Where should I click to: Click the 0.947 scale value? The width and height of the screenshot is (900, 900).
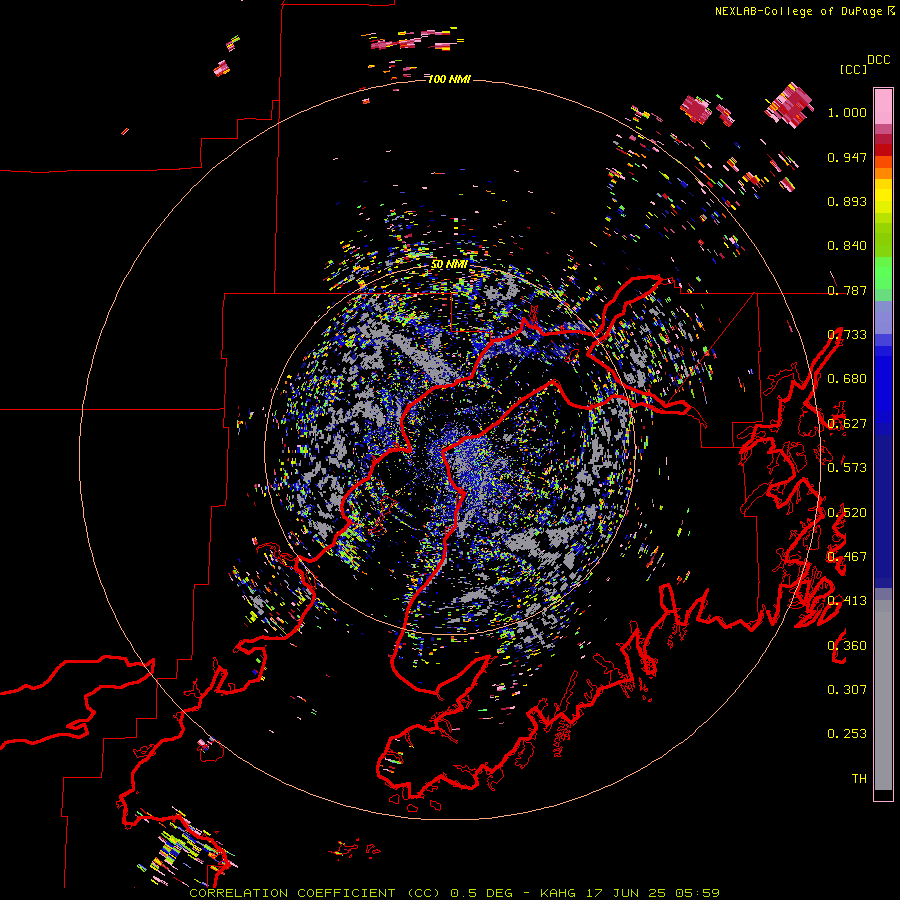[847, 157]
